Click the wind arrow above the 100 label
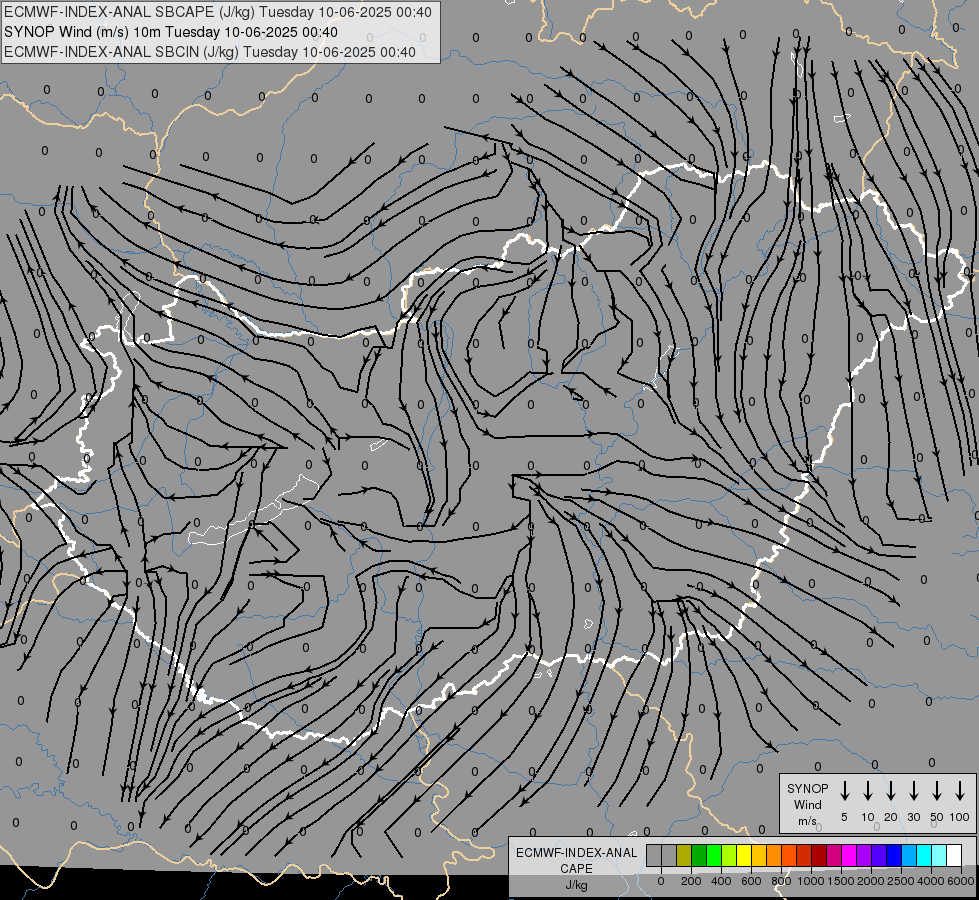Viewport: 979px width, 900px height. click(x=960, y=791)
